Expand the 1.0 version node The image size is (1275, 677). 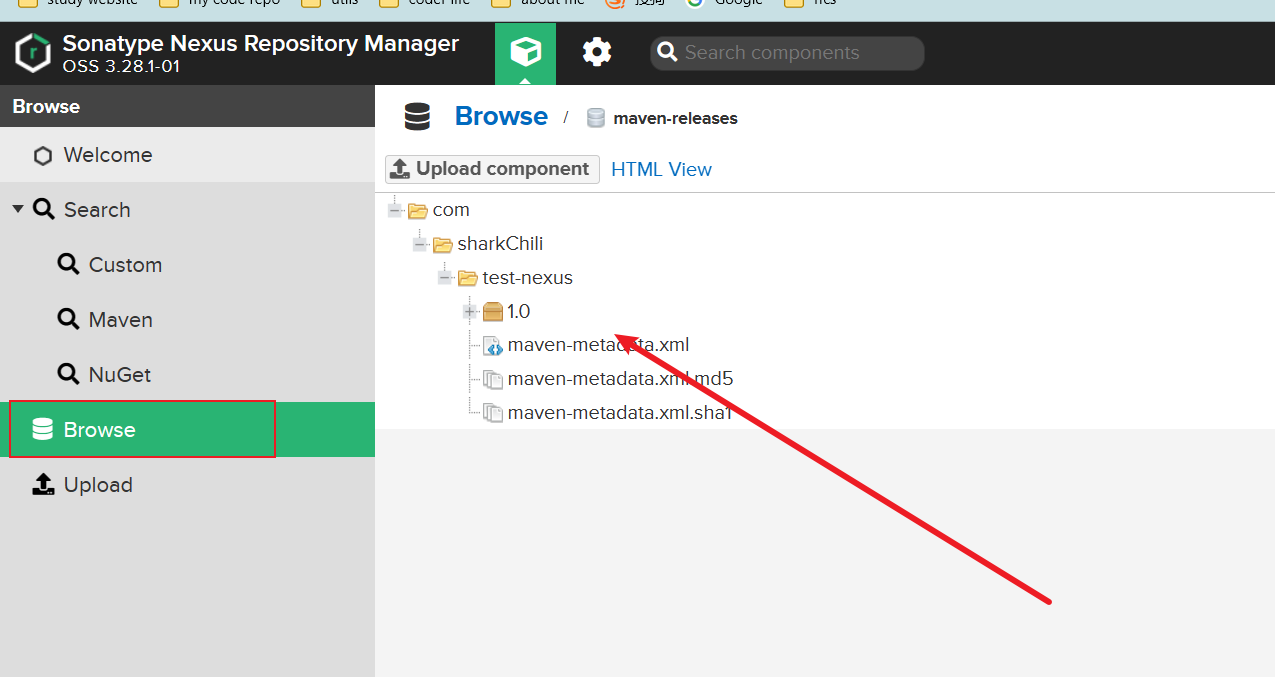[470, 312]
